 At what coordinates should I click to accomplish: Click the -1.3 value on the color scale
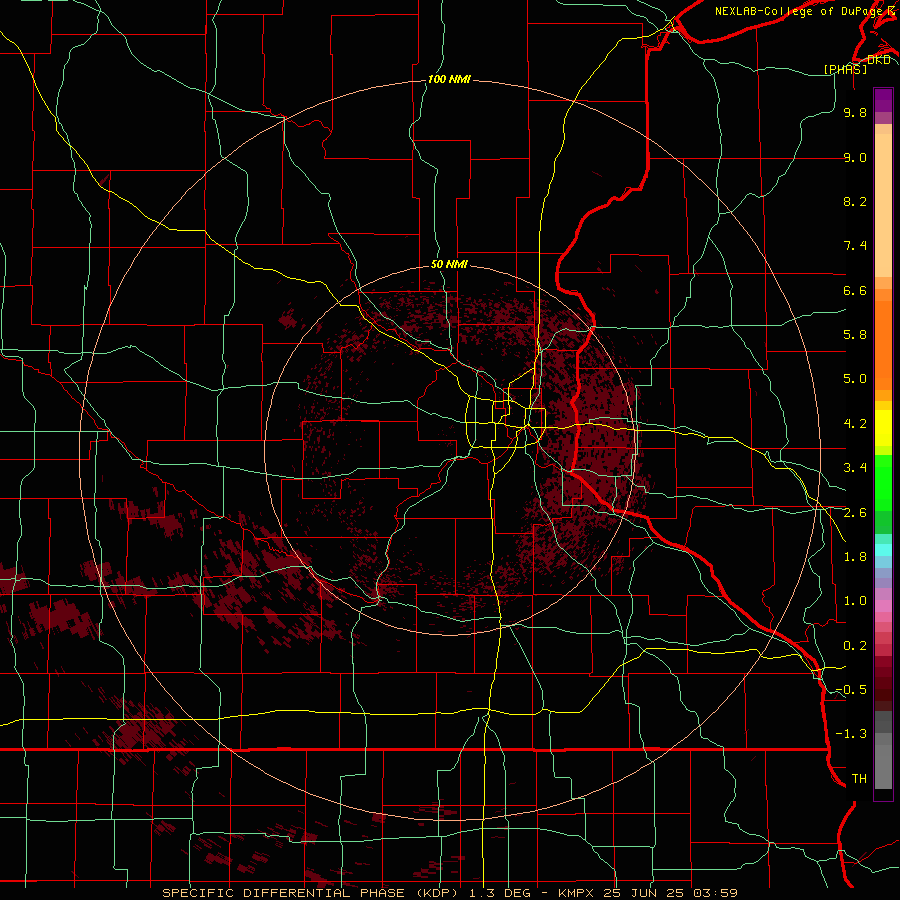(x=851, y=734)
